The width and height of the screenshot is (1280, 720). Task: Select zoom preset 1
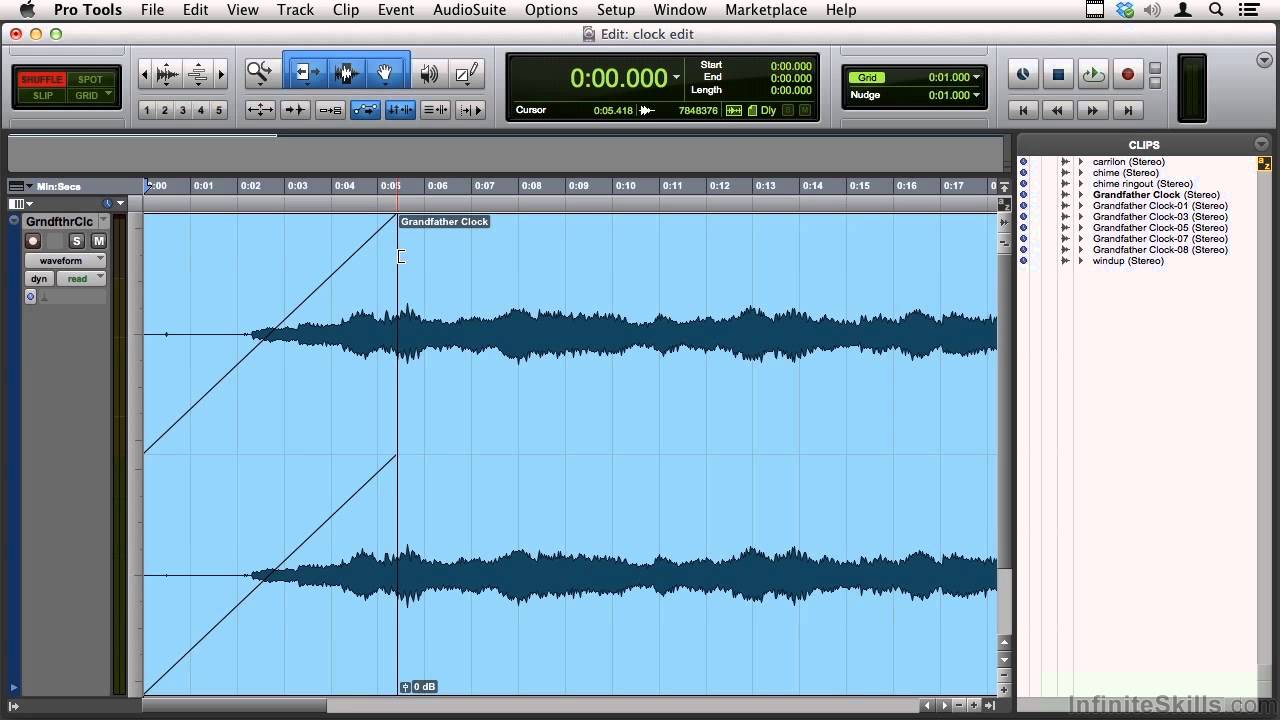pos(147,110)
